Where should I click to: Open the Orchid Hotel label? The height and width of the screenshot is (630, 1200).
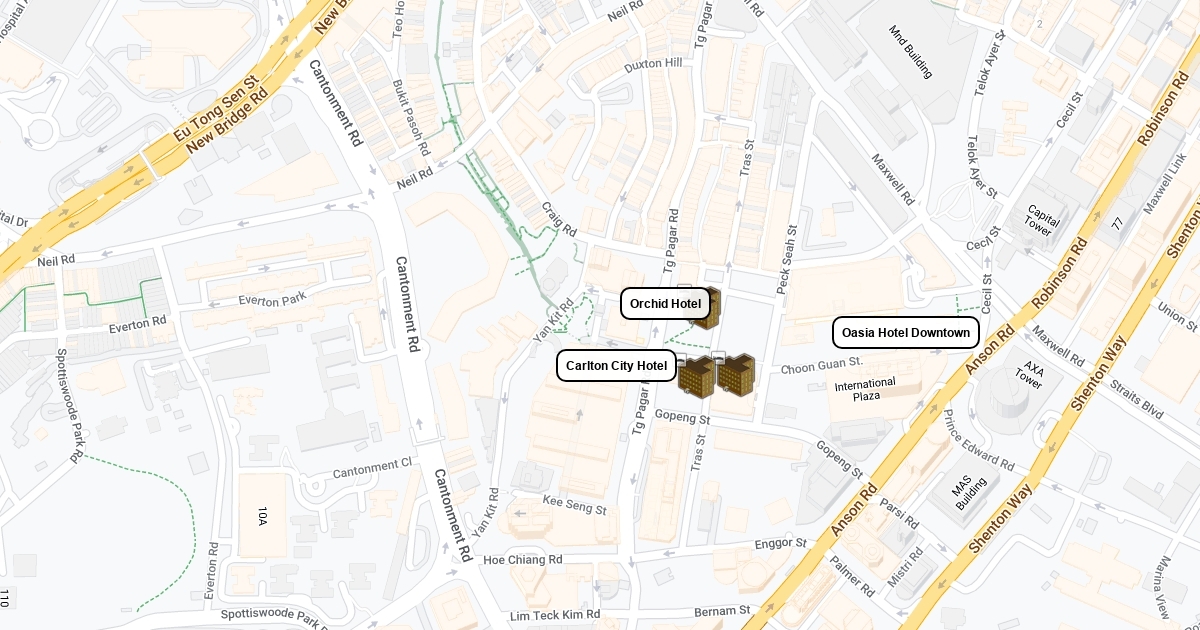pos(666,304)
